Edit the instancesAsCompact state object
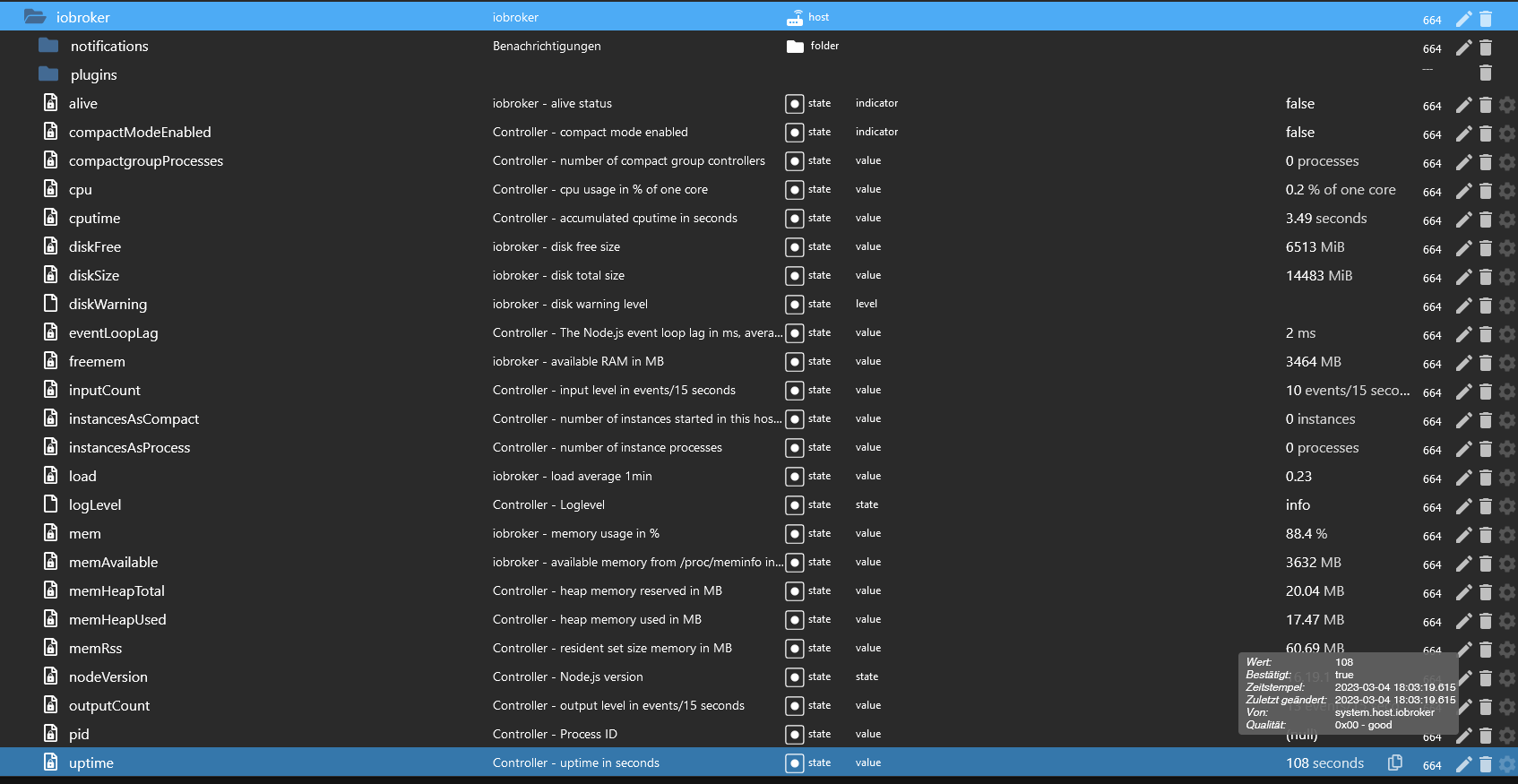The image size is (1518, 784). coord(1463,420)
